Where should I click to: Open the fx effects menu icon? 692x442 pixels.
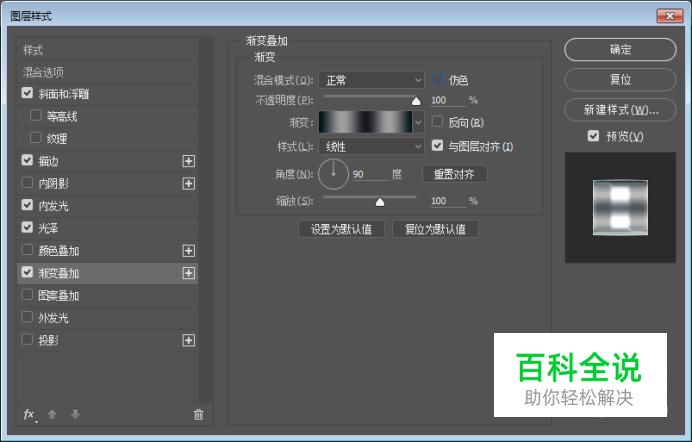30,414
